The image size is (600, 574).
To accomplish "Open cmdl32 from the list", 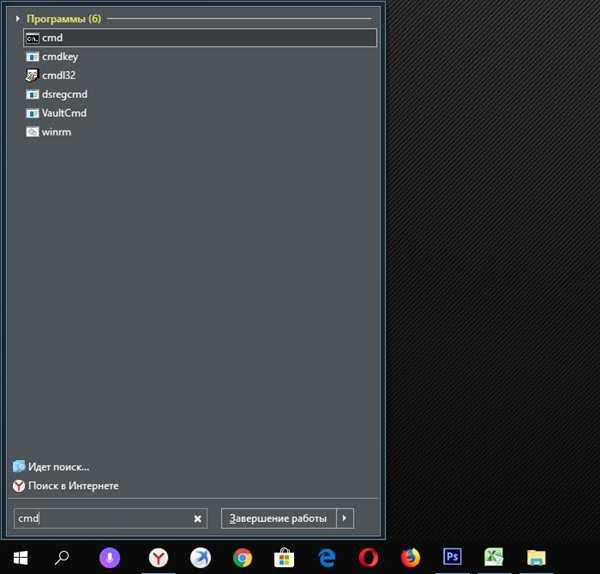I will click(59, 75).
